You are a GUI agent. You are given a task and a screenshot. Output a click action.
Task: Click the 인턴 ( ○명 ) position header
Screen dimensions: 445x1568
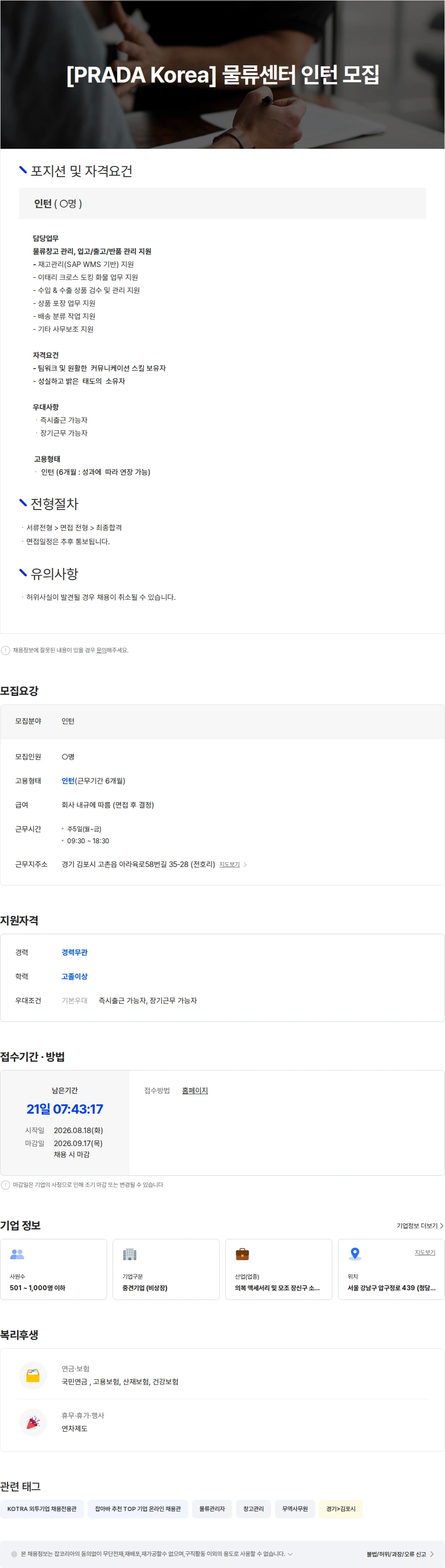[x=222, y=204]
